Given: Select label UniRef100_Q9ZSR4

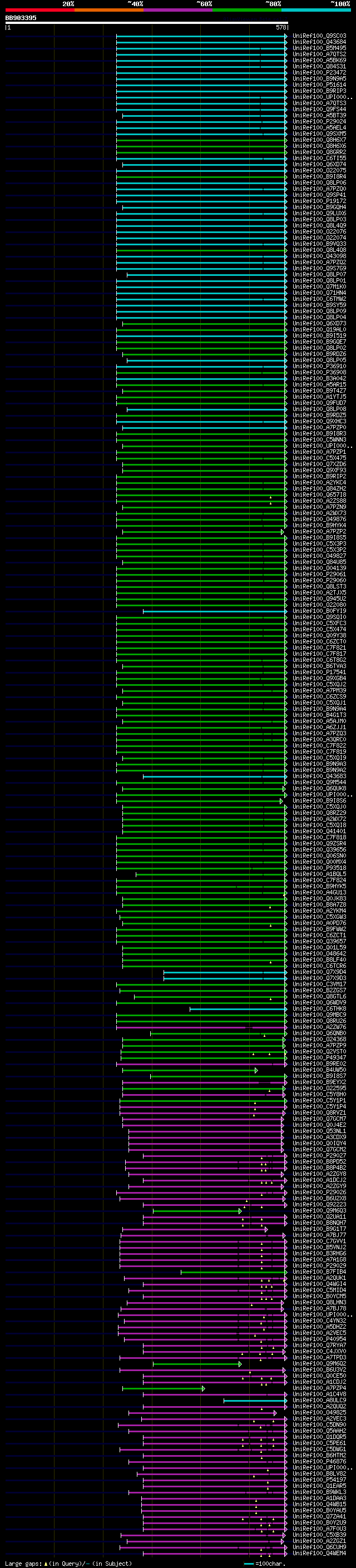Looking at the screenshot, I should [x=319, y=844].
